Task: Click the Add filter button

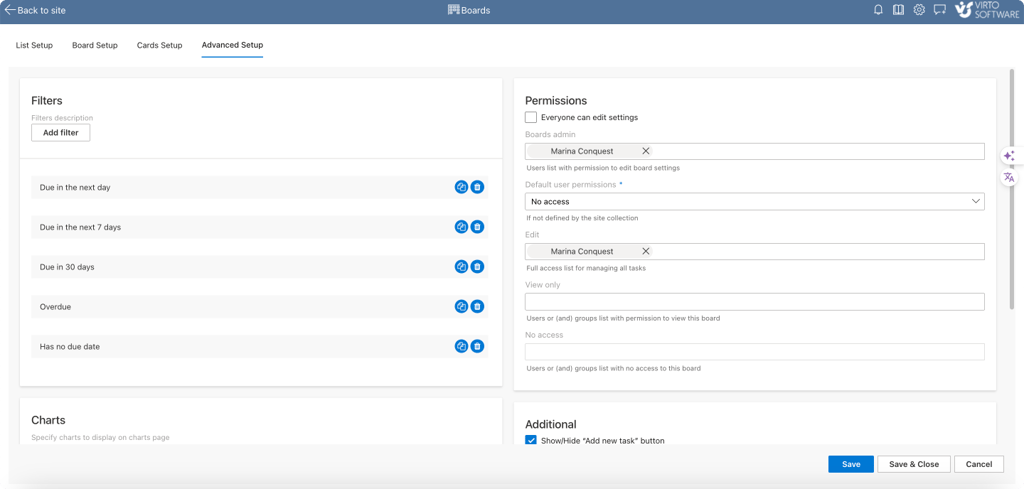Action: 61,133
